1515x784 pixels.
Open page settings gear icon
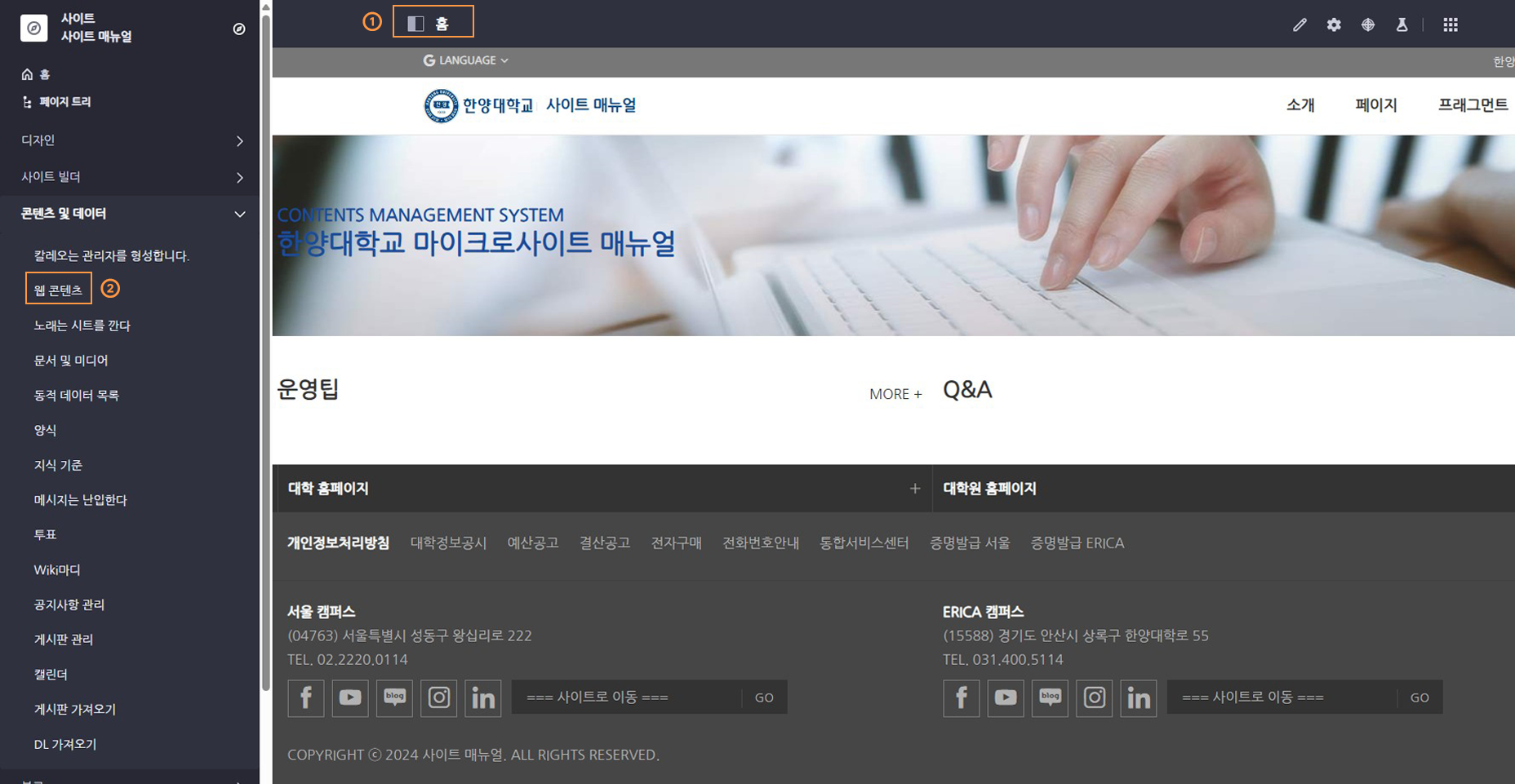pyautogui.click(x=1334, y=25)
